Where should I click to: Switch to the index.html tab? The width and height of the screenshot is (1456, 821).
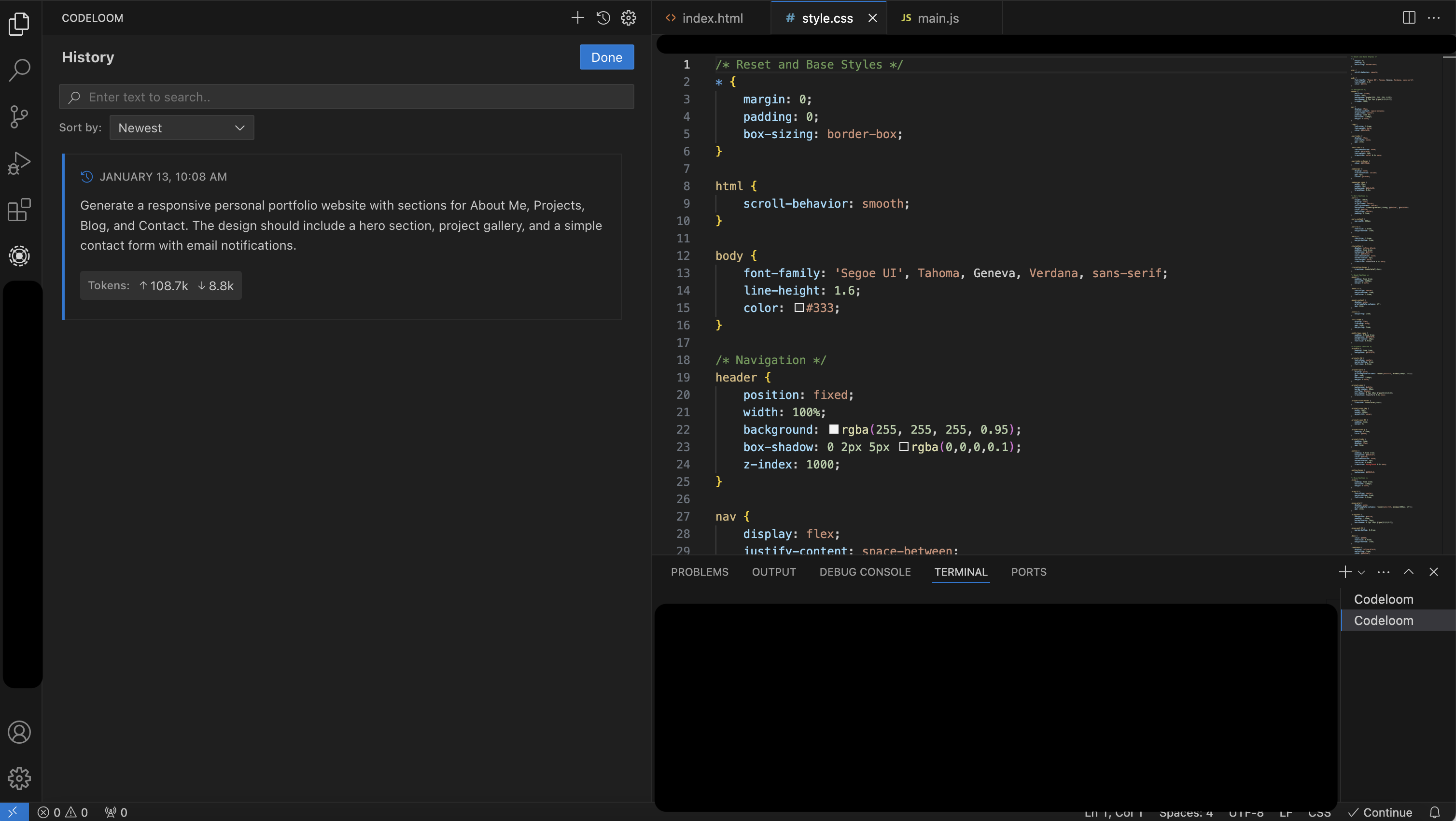(x=712, y=18)
